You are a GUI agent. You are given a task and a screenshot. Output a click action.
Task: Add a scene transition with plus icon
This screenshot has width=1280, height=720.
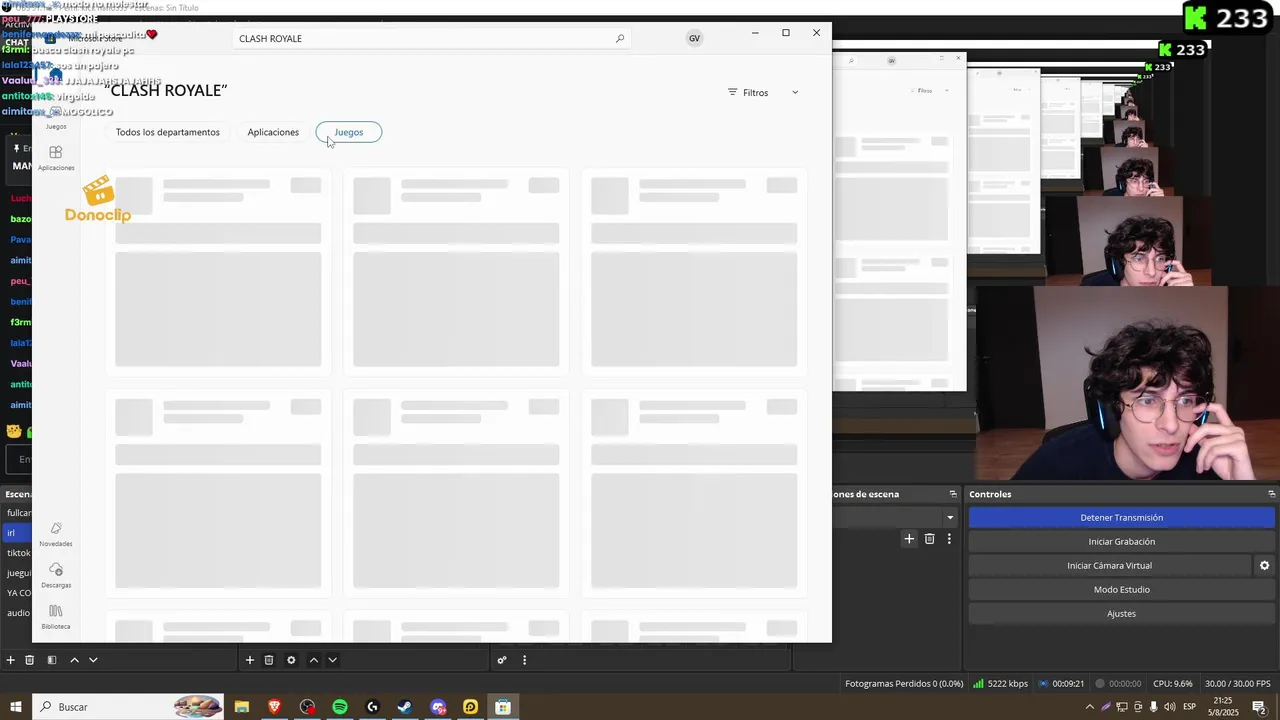coord(909,539)
